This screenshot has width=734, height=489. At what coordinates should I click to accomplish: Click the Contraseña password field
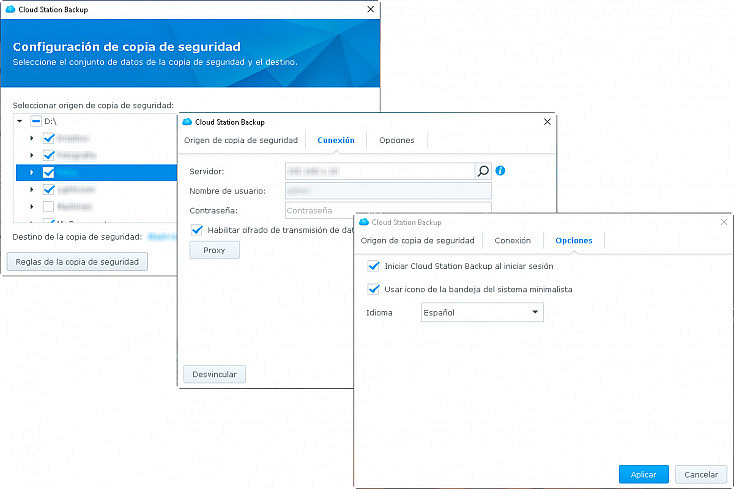[x=388, y=210]
